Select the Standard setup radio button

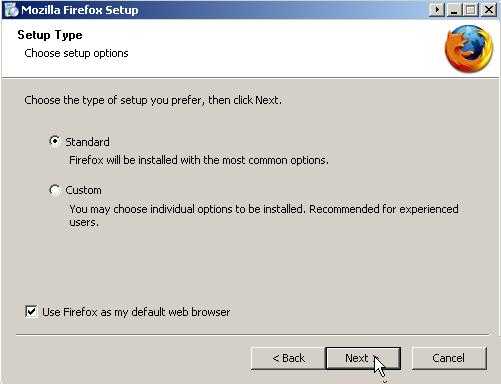[x=54, y=141]
